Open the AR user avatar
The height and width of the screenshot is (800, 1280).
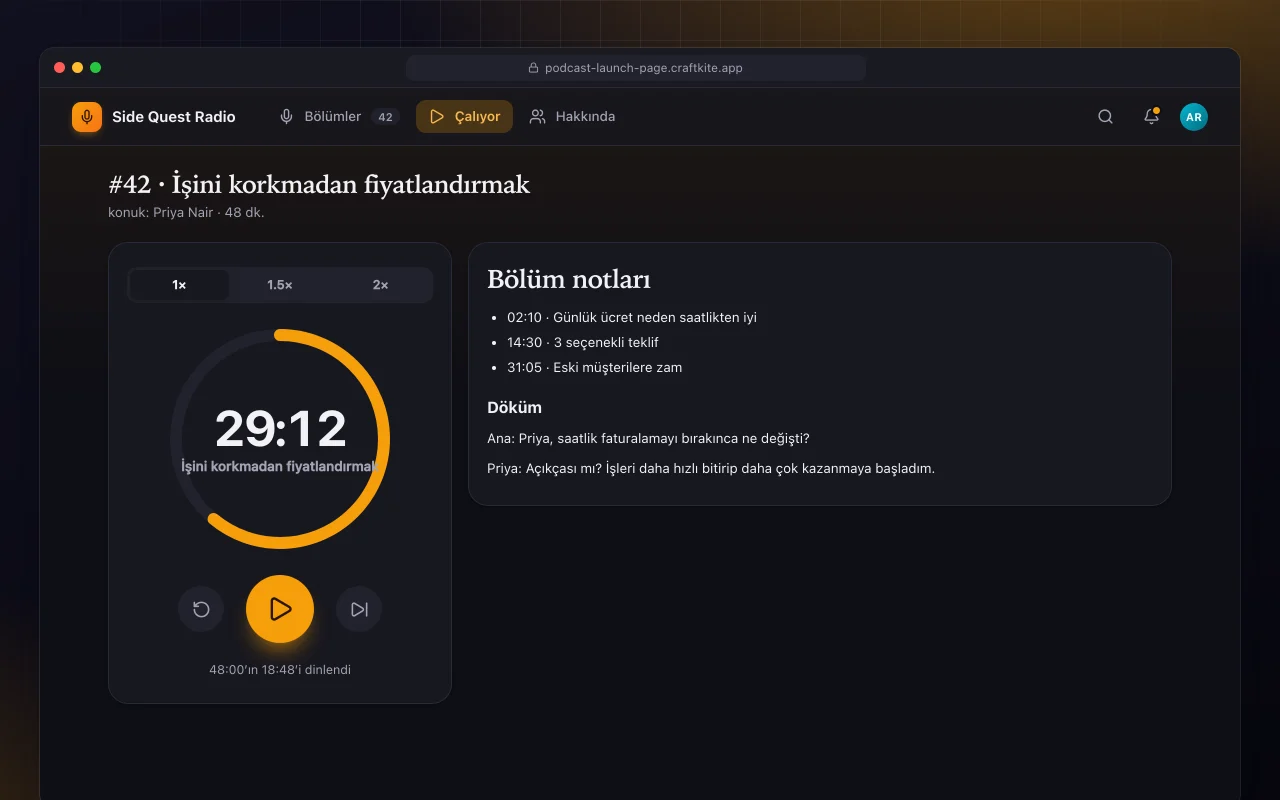(x=1194, y=117)
